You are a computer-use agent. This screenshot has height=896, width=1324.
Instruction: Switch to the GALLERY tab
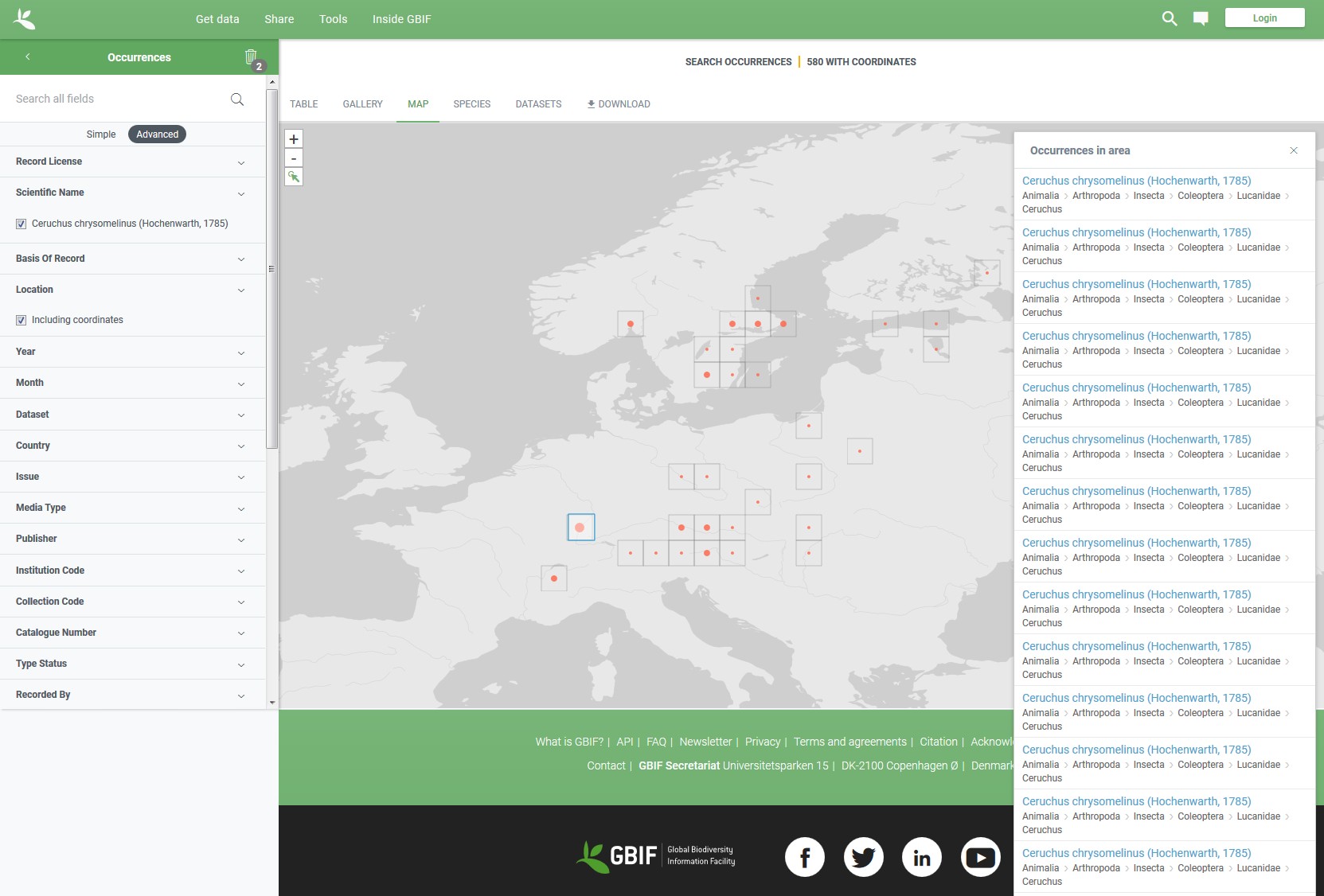click(x=362, y=104)
